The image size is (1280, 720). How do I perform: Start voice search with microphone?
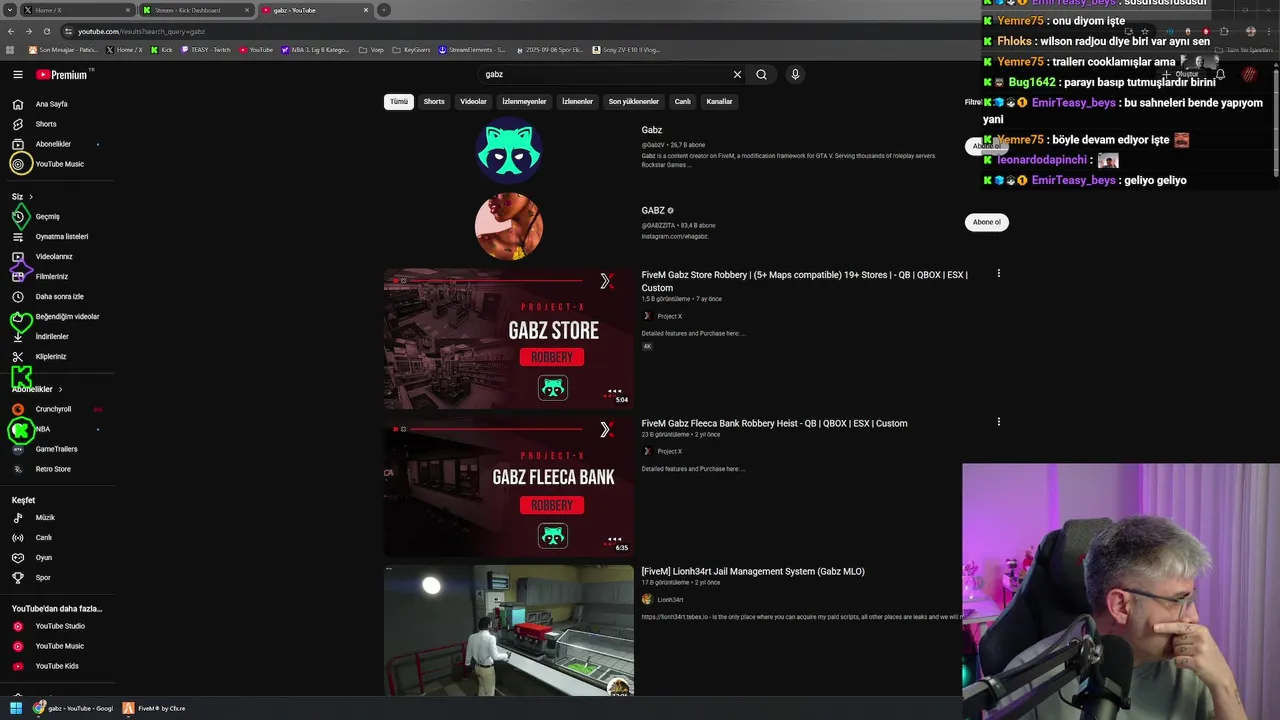[795, 75]
